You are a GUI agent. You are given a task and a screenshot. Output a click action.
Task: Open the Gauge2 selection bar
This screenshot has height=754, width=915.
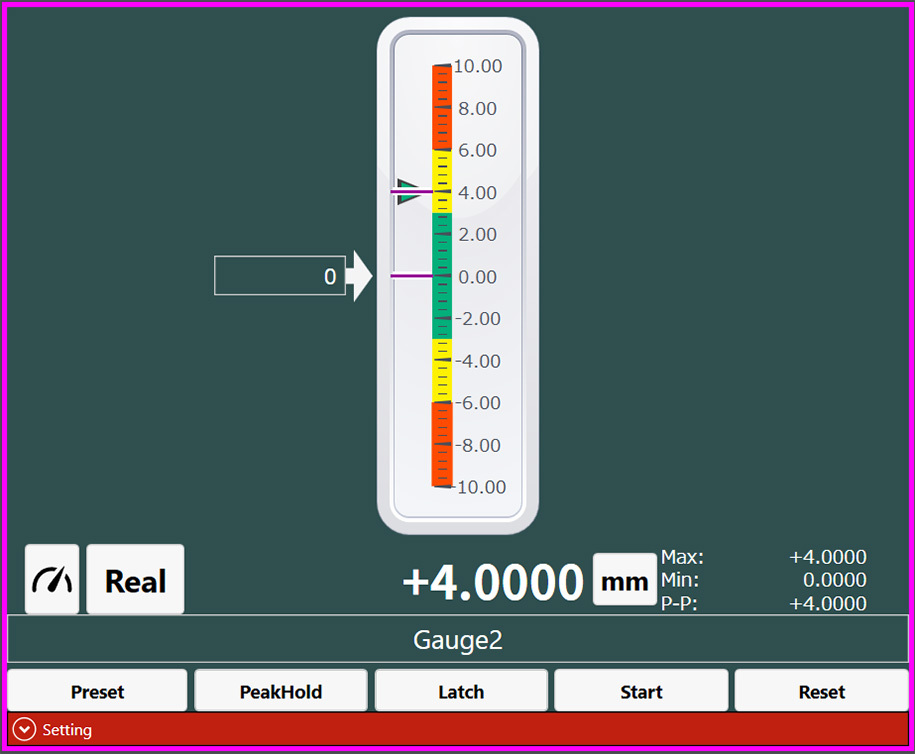[457, 640]
